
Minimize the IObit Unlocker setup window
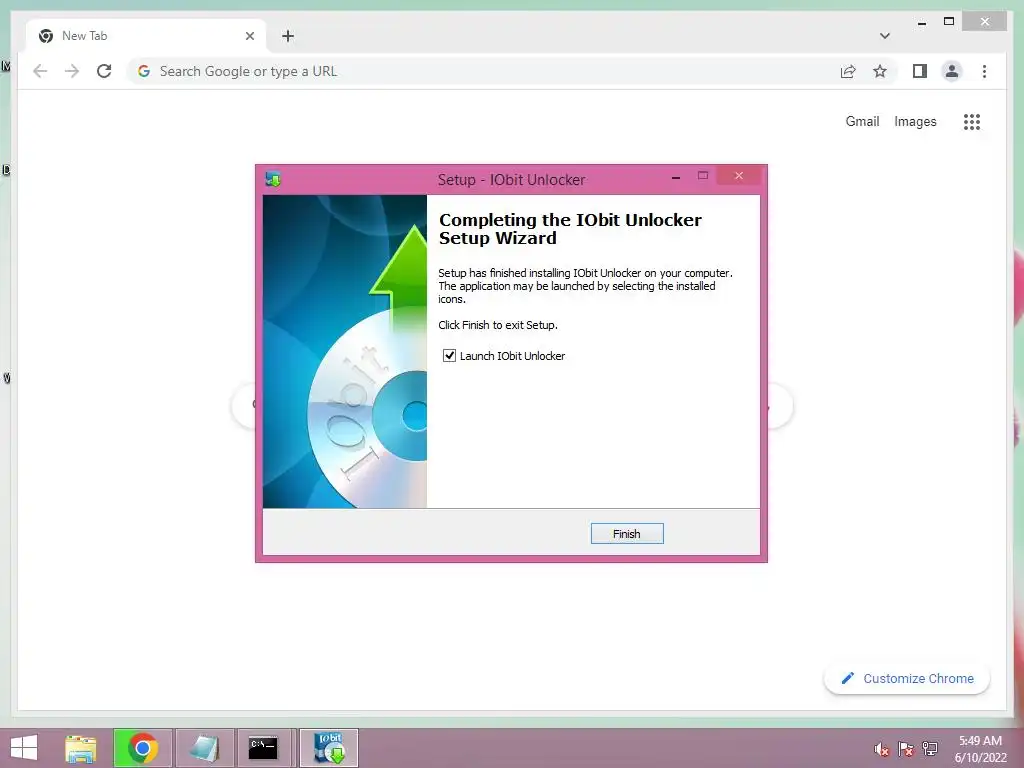coord(676,176)
